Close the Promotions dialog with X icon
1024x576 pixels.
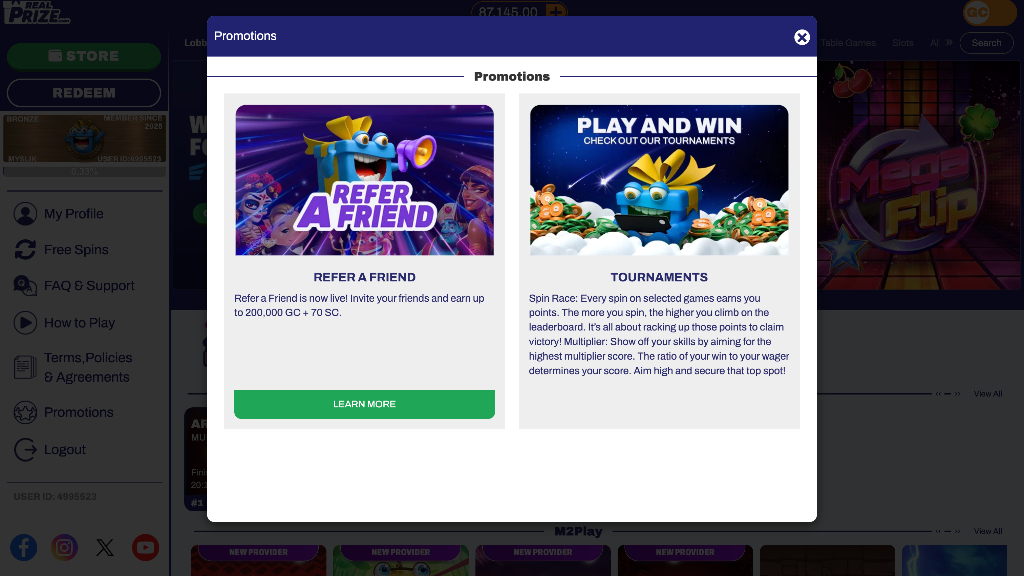802,37
